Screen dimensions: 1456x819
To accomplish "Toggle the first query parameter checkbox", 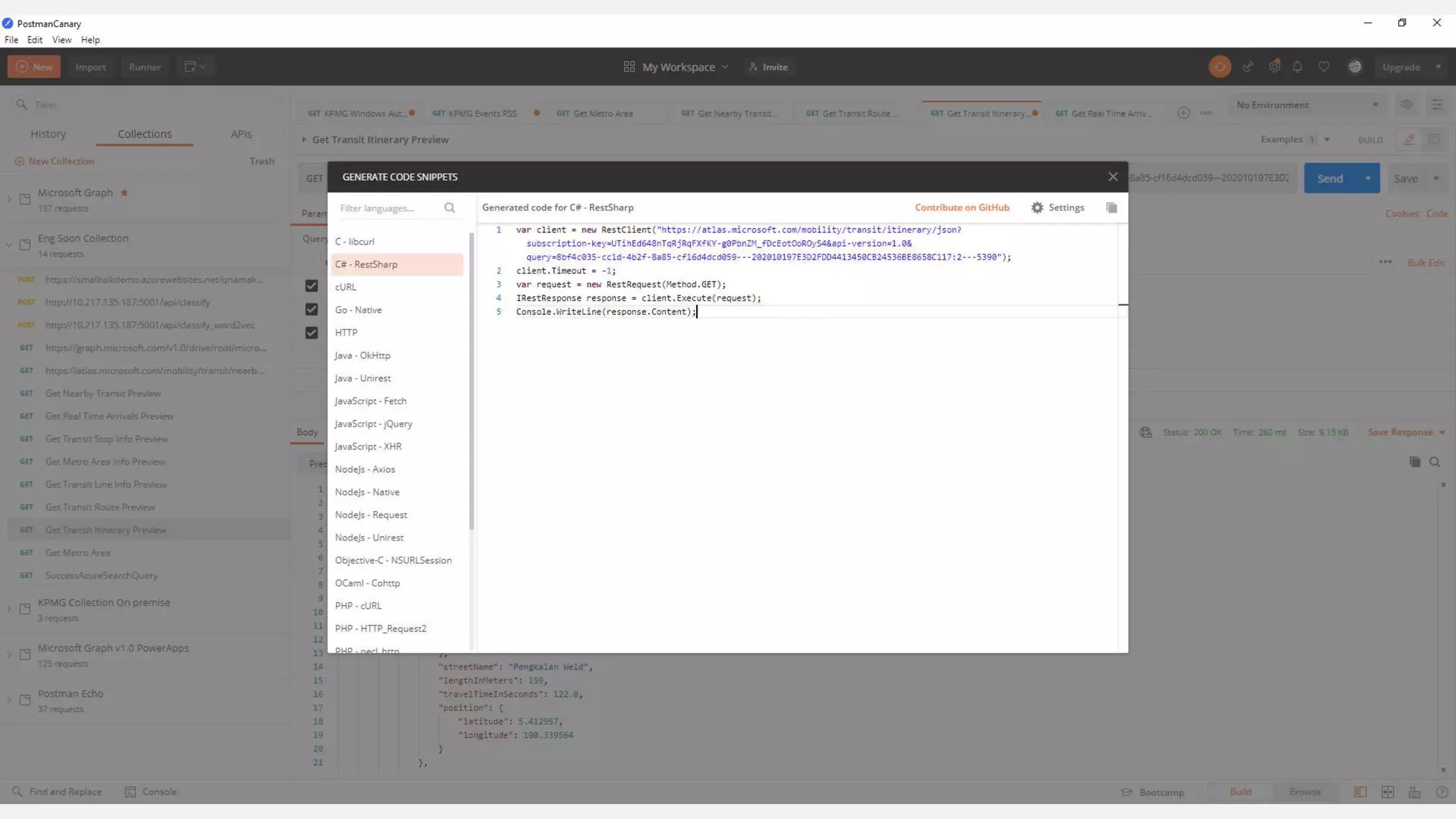I will tap(311, 286).
